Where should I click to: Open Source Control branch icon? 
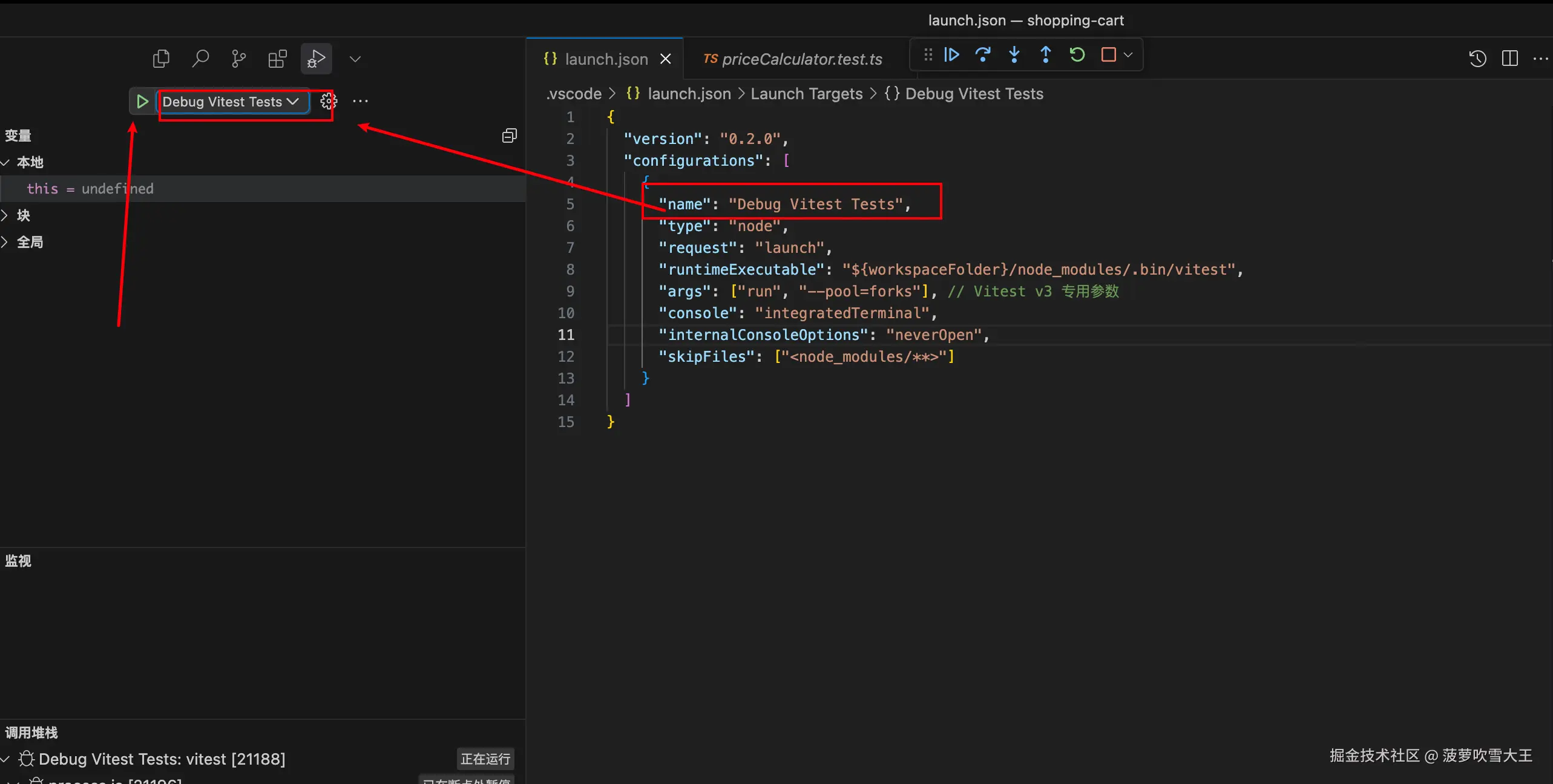pos(238,59)
